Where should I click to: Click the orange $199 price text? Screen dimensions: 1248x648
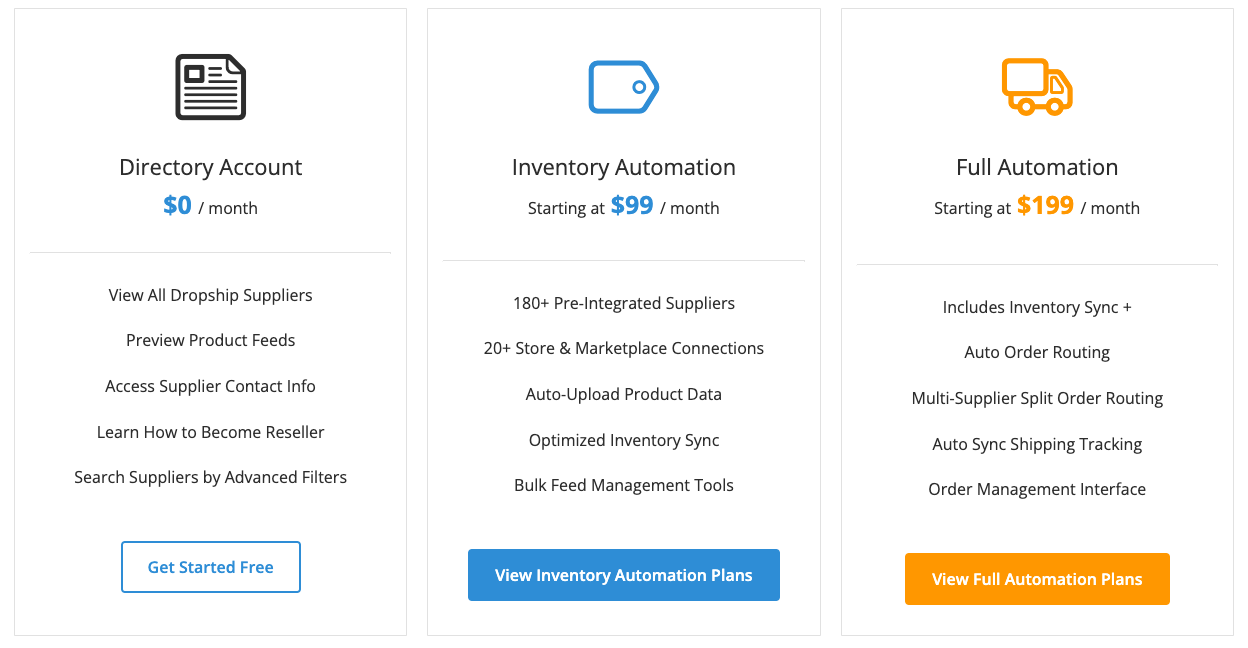pyautogui.click(x=1045, y=206)
